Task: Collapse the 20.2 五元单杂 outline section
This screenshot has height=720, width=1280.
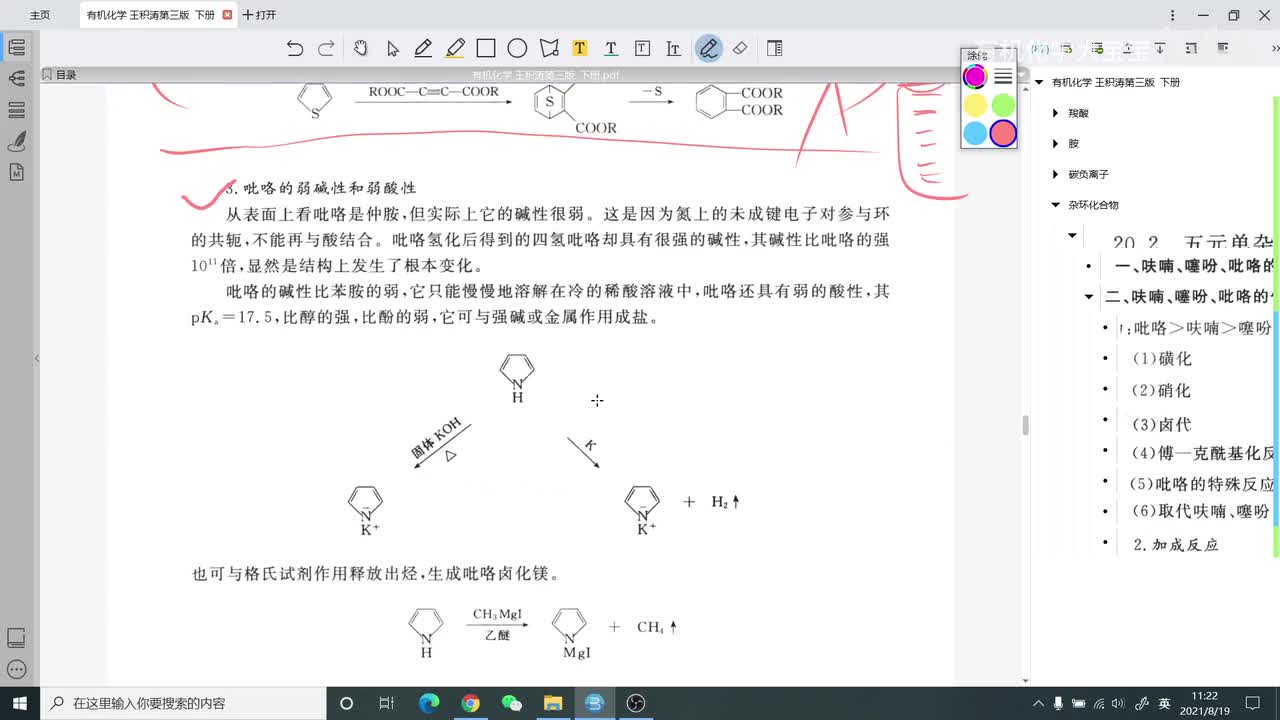Action: (x=1073, y=236)
